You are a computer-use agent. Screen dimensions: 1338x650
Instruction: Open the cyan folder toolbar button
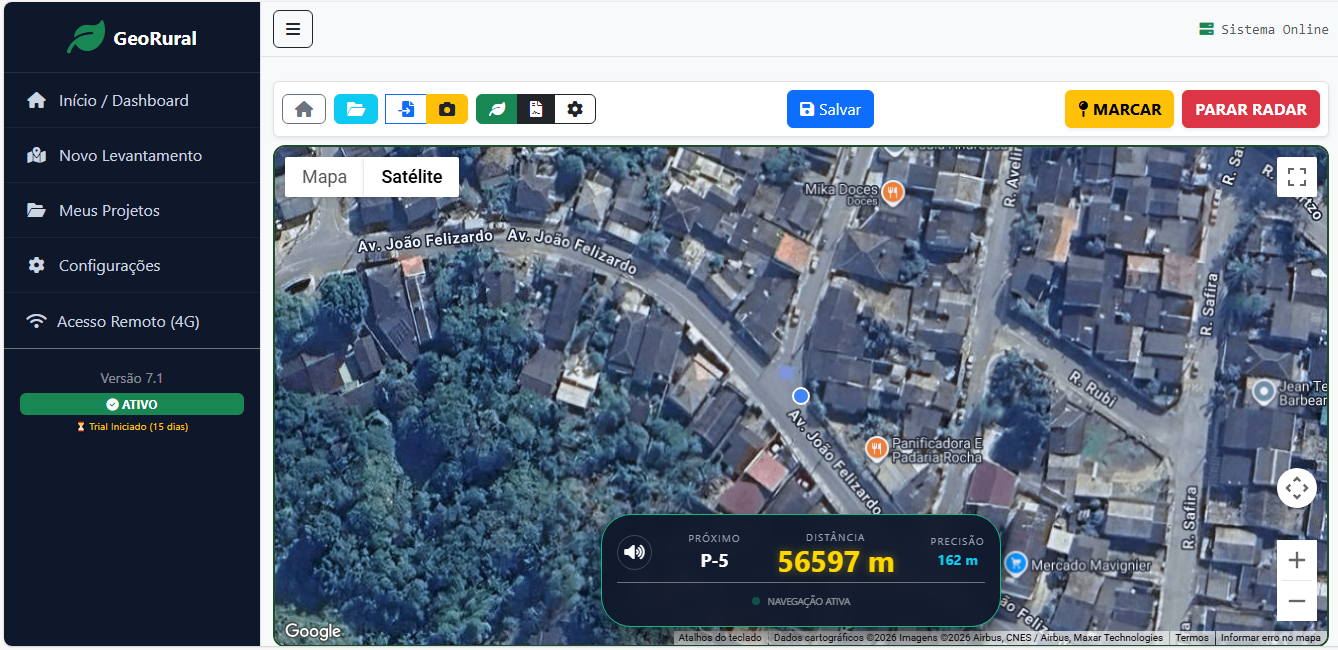(356, 109)
